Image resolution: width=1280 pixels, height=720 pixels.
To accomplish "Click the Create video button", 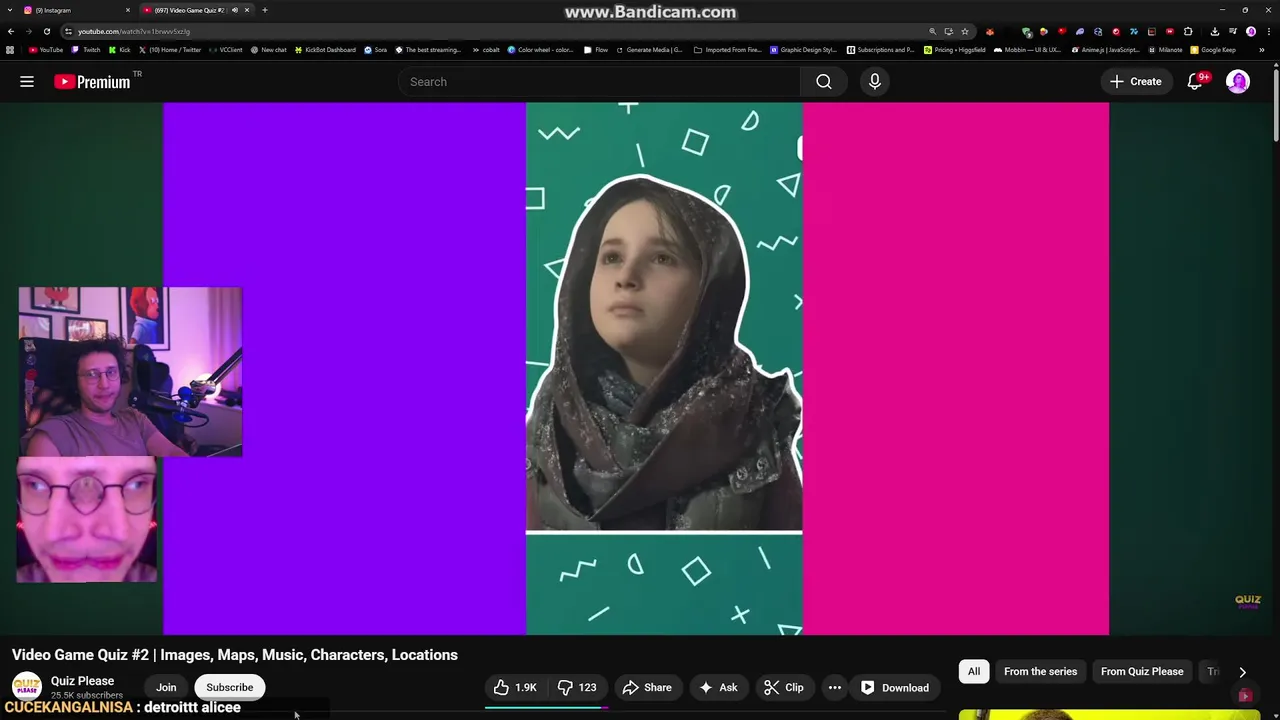I will (x=1135, y=82).
